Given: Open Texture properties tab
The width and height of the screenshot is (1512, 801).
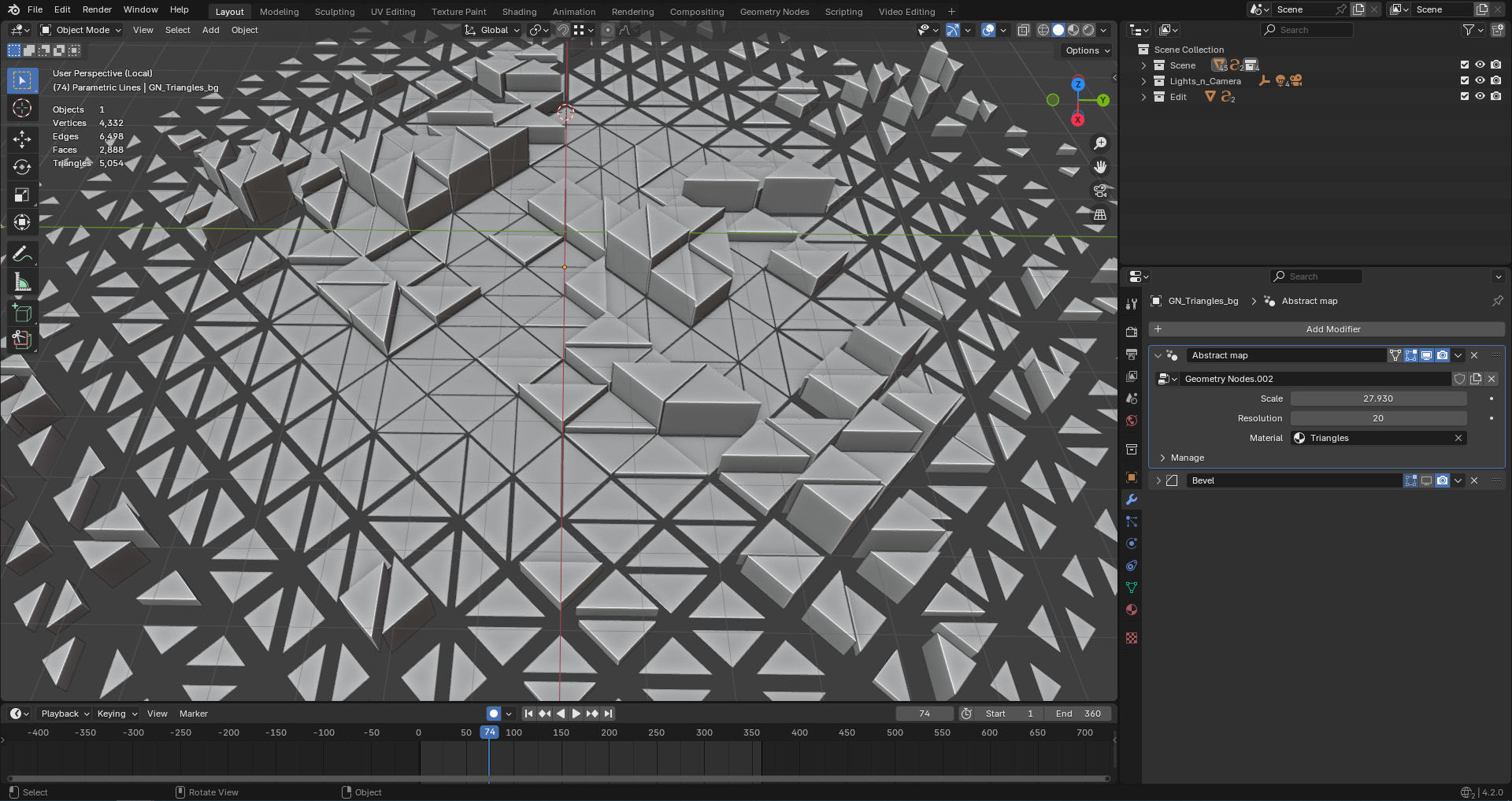Looking at the screenshot, I should pos(1132,638).
